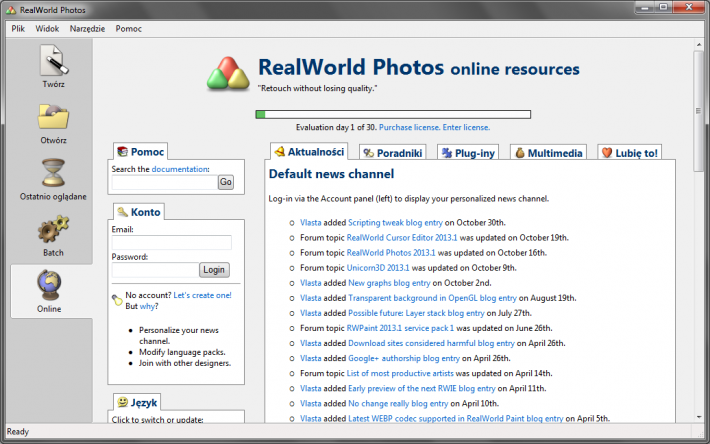Click the title bar app icon
This screenshot has height=444, width=710.
pos(10,10)
